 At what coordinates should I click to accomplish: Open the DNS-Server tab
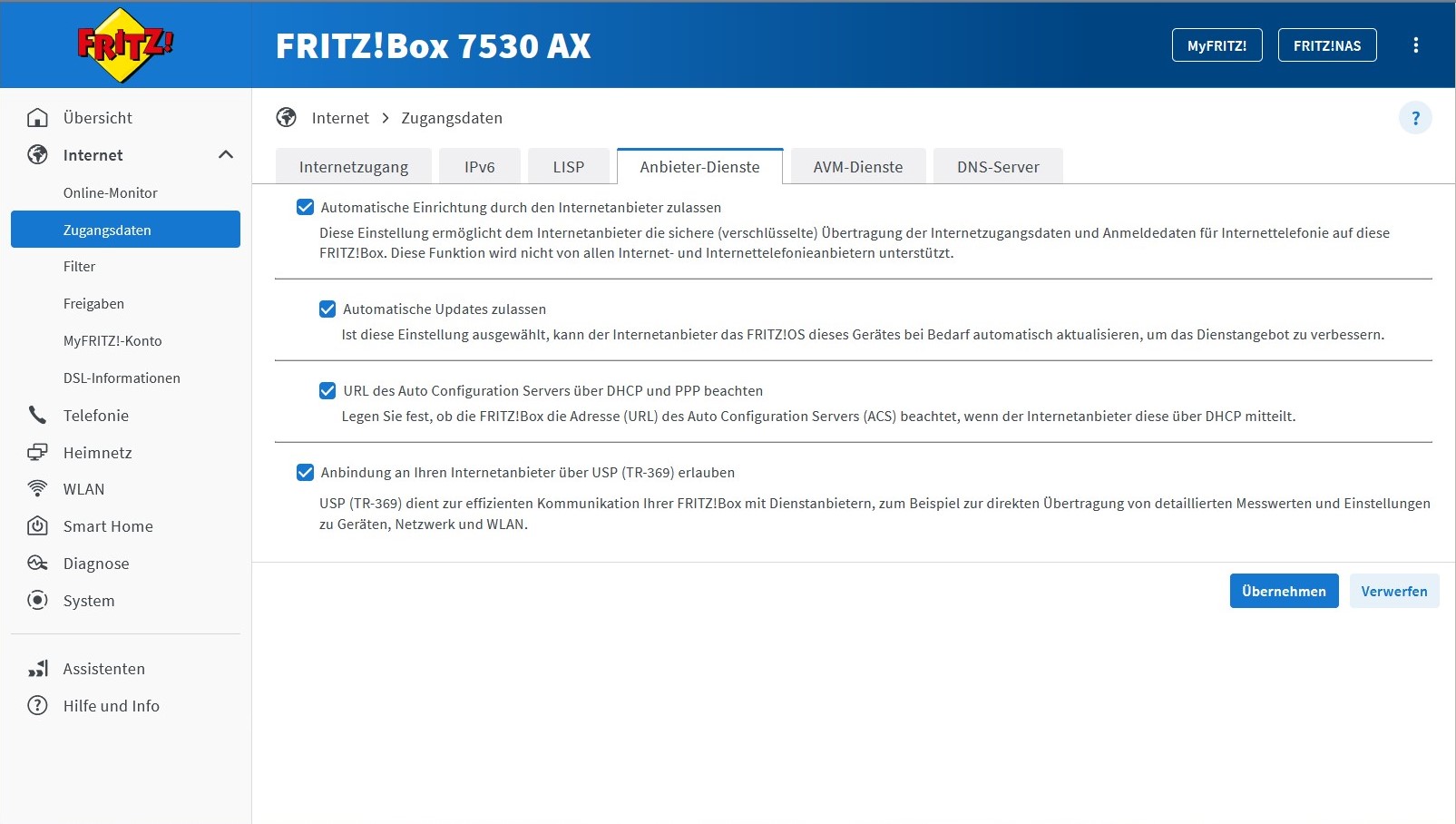(x=998, y=167)
